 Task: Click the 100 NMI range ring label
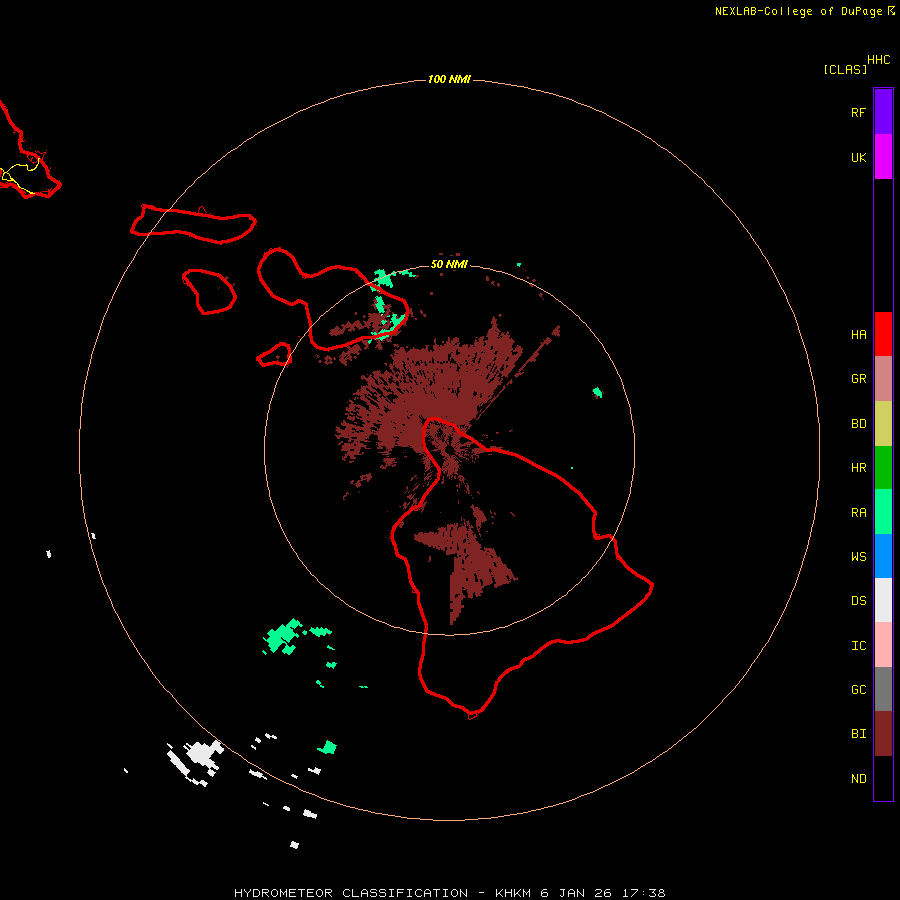pyautogui.click(x=449, y=79)
